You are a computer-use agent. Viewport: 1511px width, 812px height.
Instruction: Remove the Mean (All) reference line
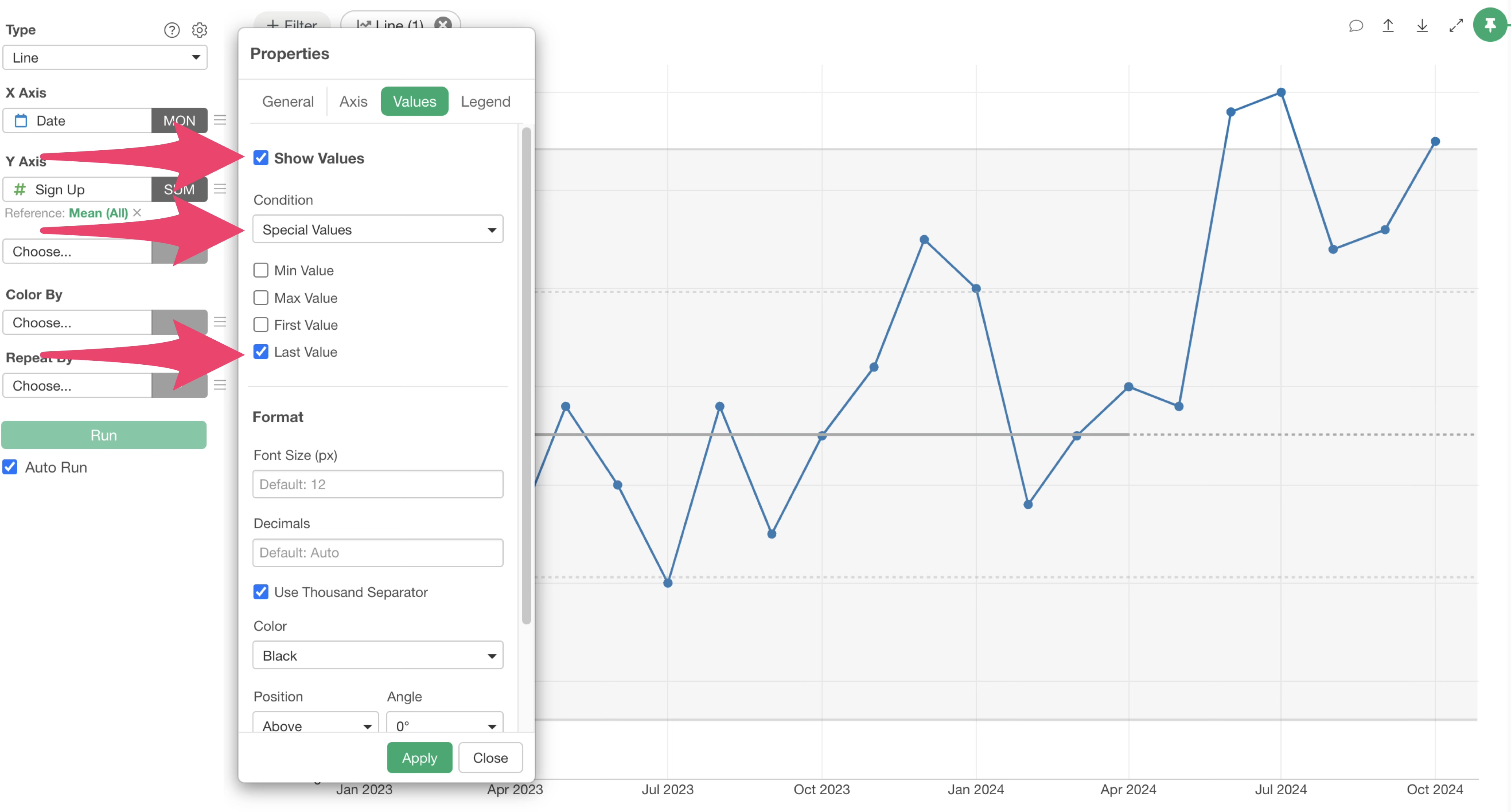[x=137, y=213]
